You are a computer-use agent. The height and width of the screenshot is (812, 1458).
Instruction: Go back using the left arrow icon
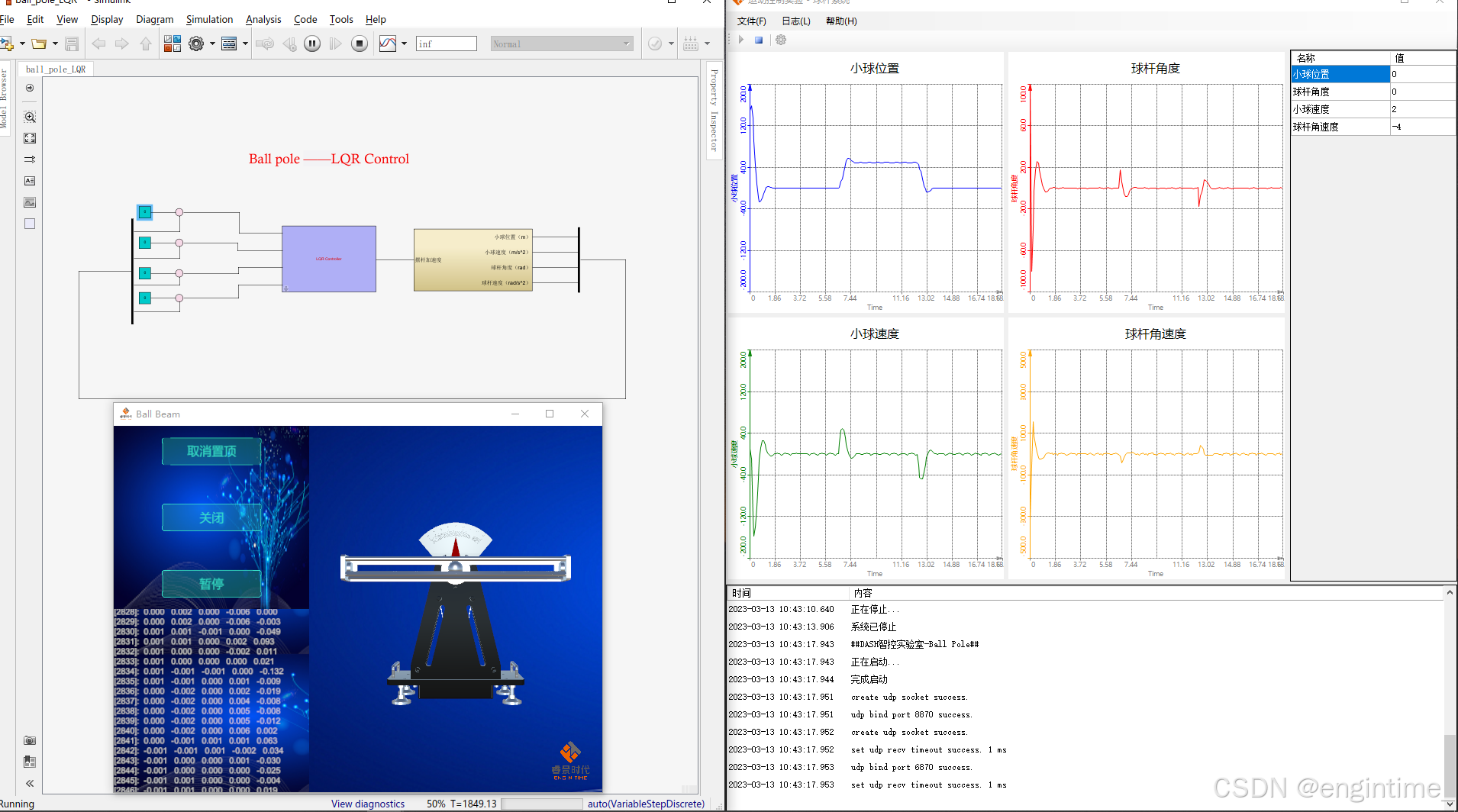pyautogui.click(x=98, y=43)
